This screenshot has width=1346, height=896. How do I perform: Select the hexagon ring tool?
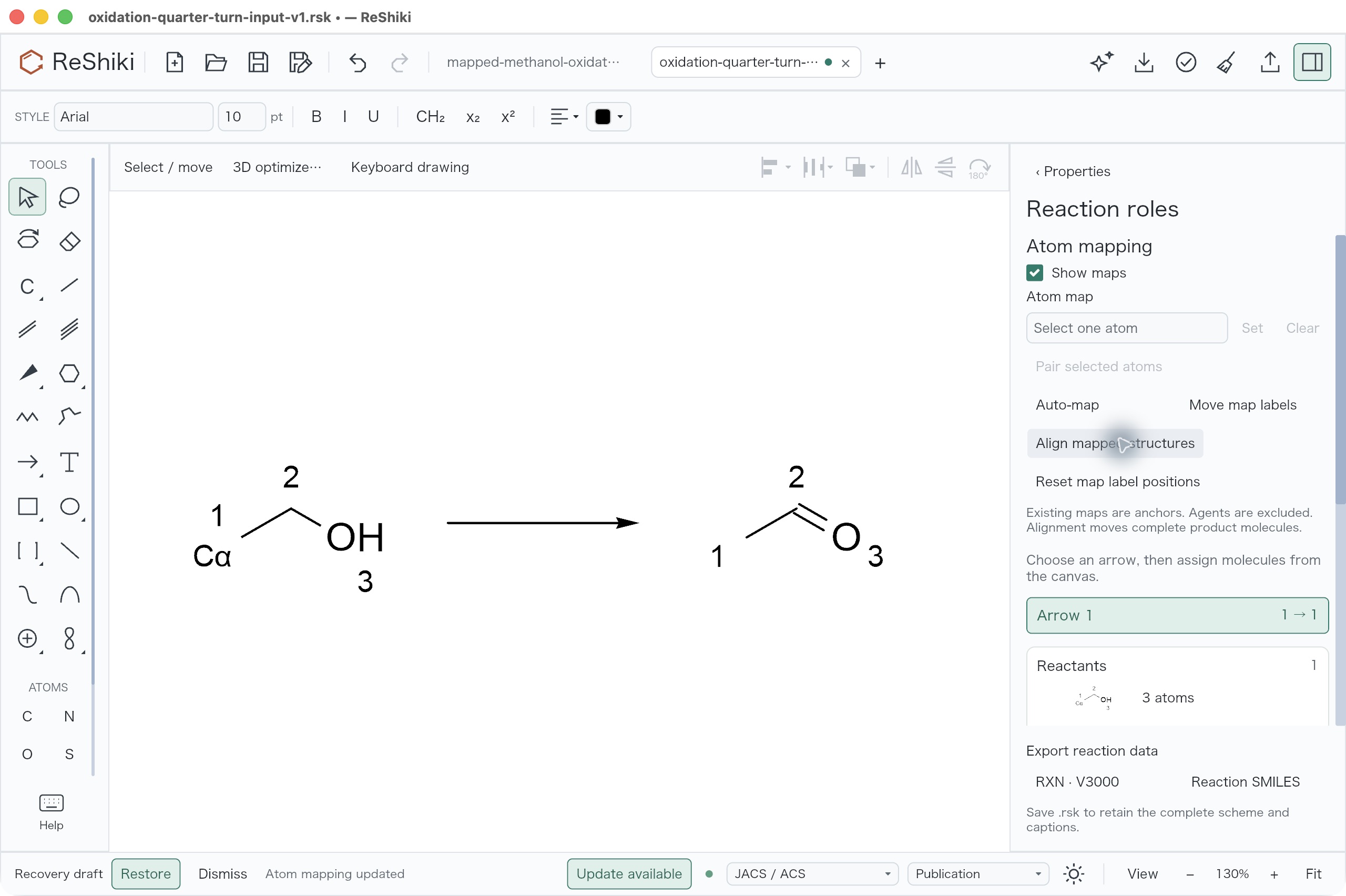[69, 374]
